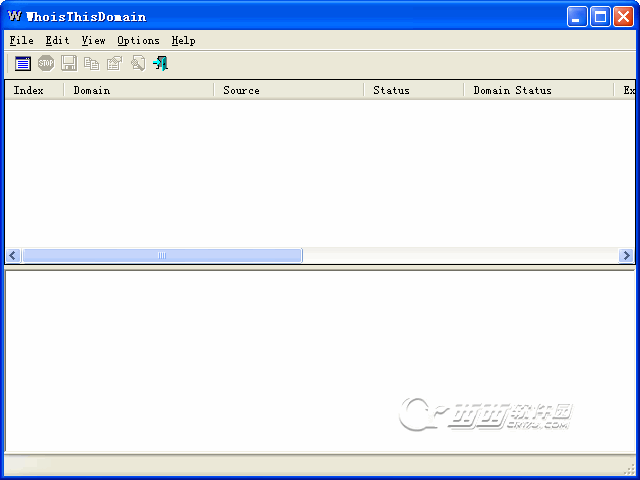Click the horizontal scrollbar right arrow
This screenshot has height=480, width=640.
click(626, 256)
